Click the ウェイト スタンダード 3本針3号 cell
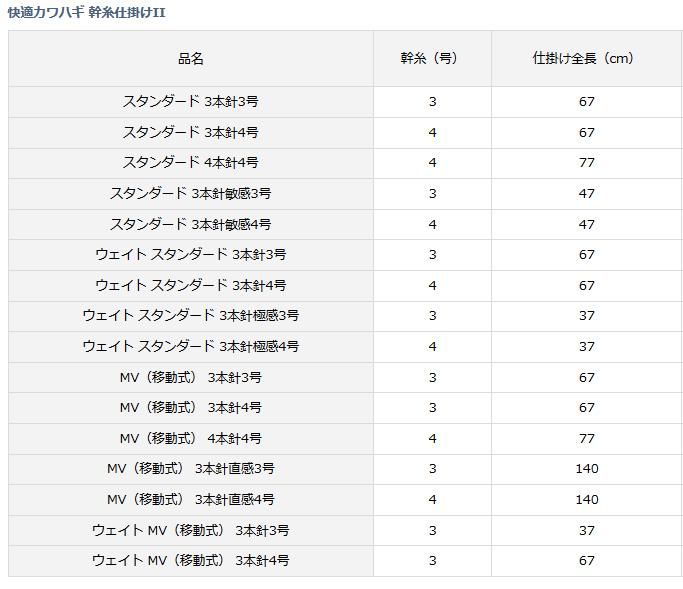The height and width of the screenshot is (589, 683). point(191,255)
